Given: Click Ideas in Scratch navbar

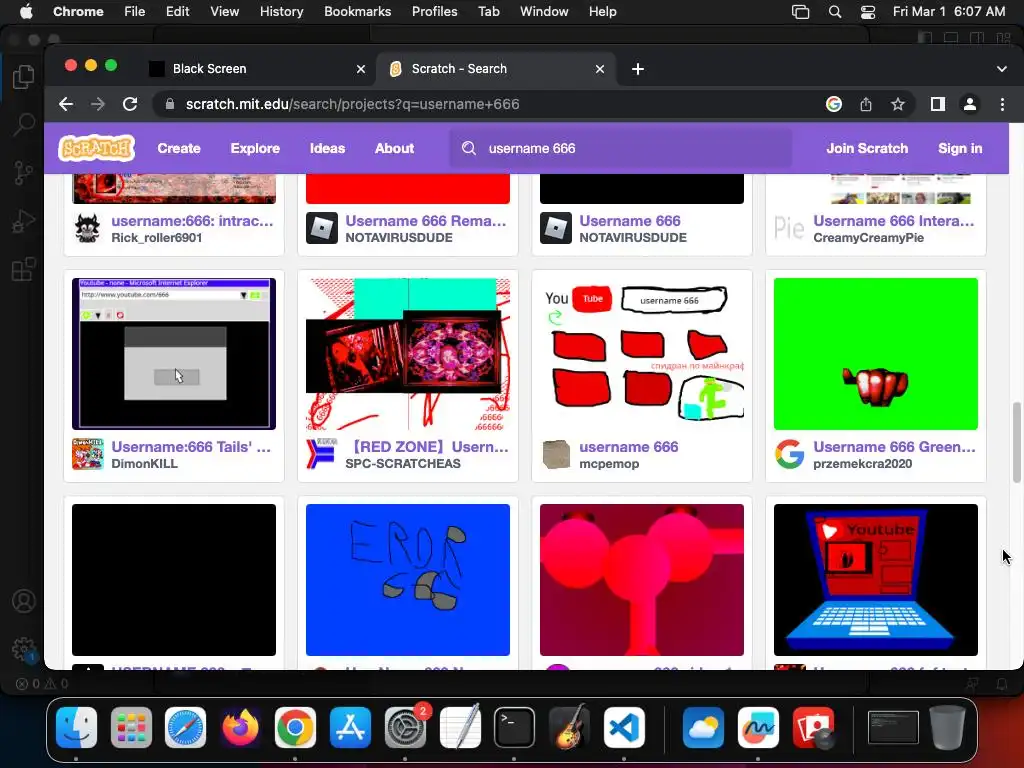Looking at the screenshot, I should [327, 148].
